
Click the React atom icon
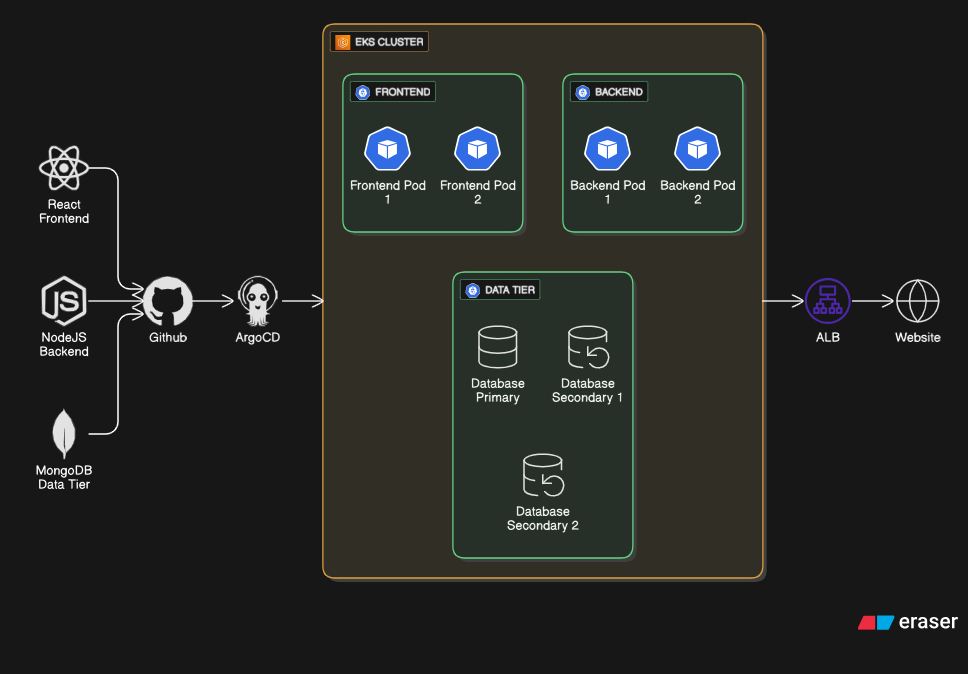click(64, 168)
